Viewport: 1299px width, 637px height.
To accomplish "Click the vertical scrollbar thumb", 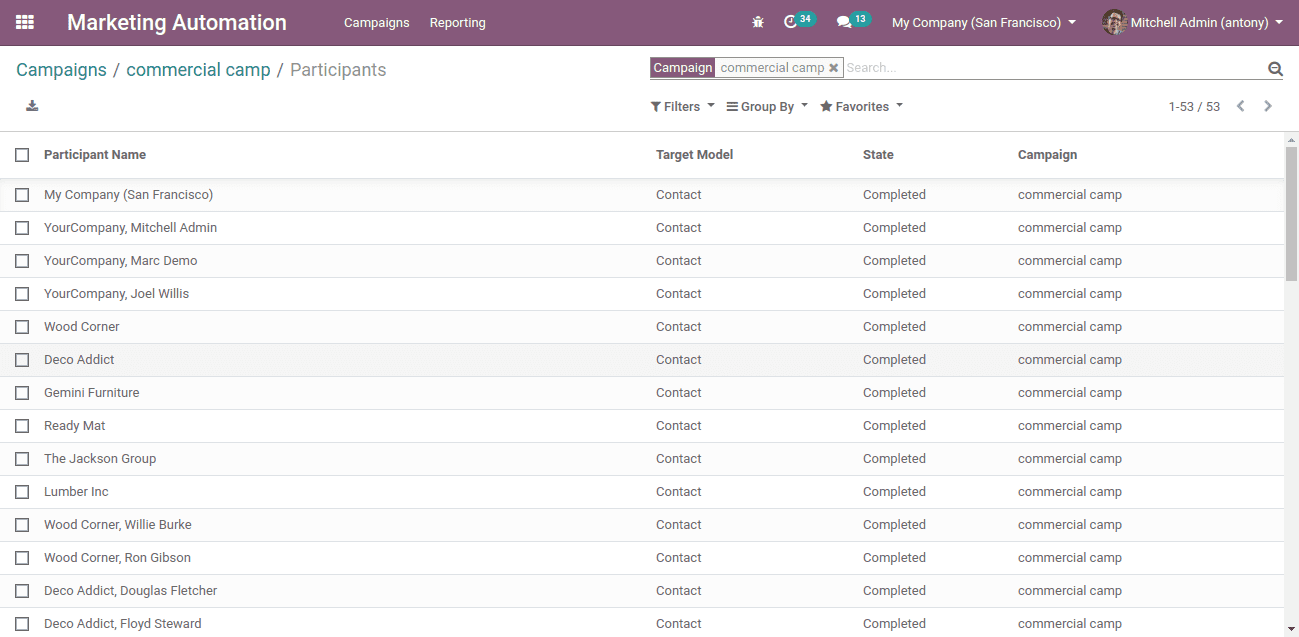I will [1291, 214].
